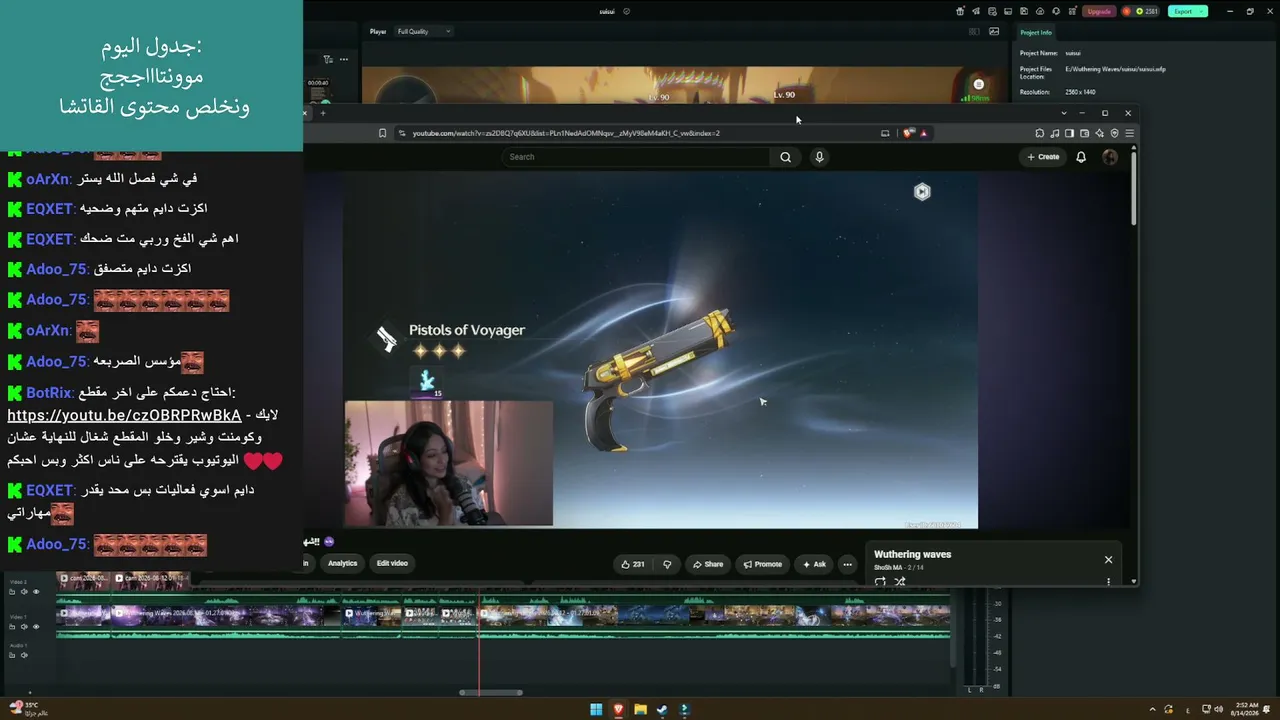Open a new browser tab with the plus button
Viewport: 1280px width, 720px height.
pos(323,113)
